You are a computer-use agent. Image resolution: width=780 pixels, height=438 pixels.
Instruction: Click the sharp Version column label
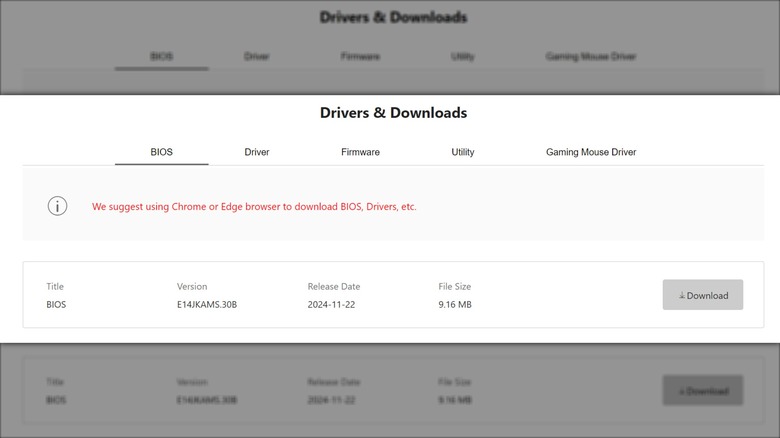click(192, 287)
